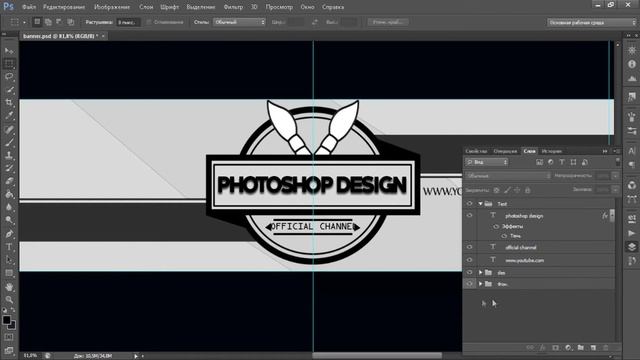Hide the official channel layer

coord(469,247)
